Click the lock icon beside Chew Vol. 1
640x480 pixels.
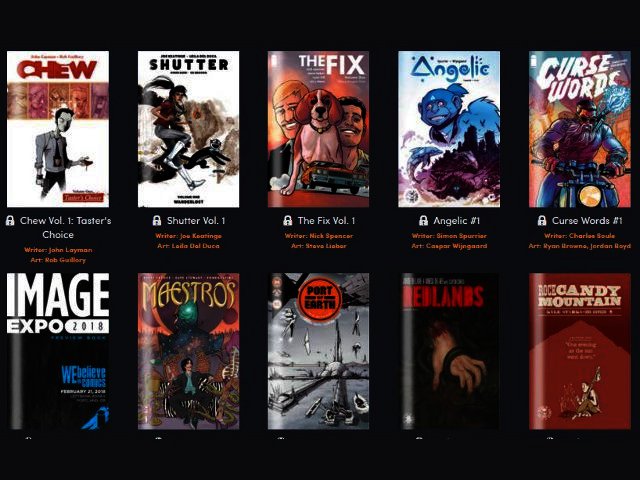[x=10, y=221]
